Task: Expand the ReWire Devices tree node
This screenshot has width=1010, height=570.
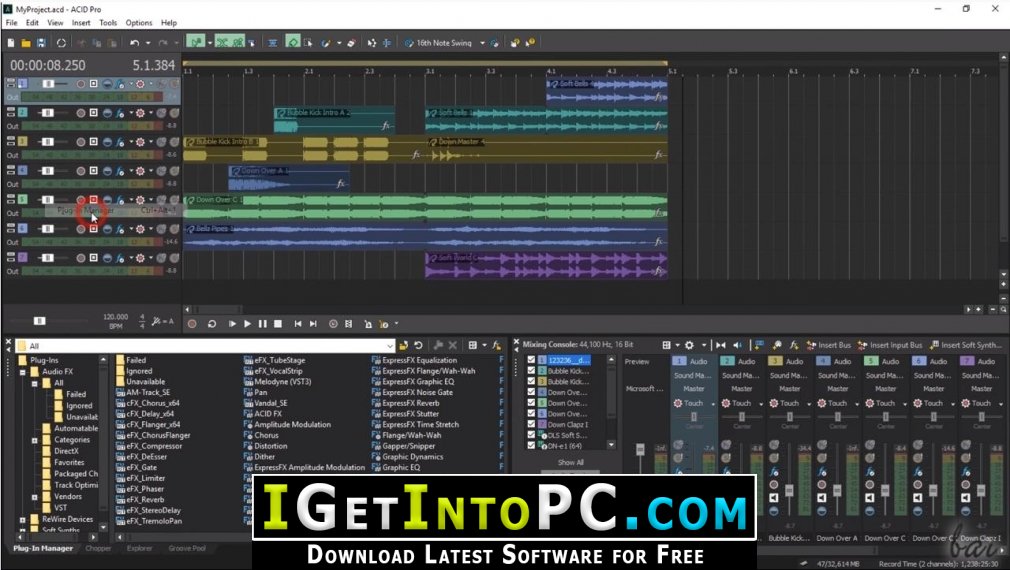Action: [x=23, y=519]
